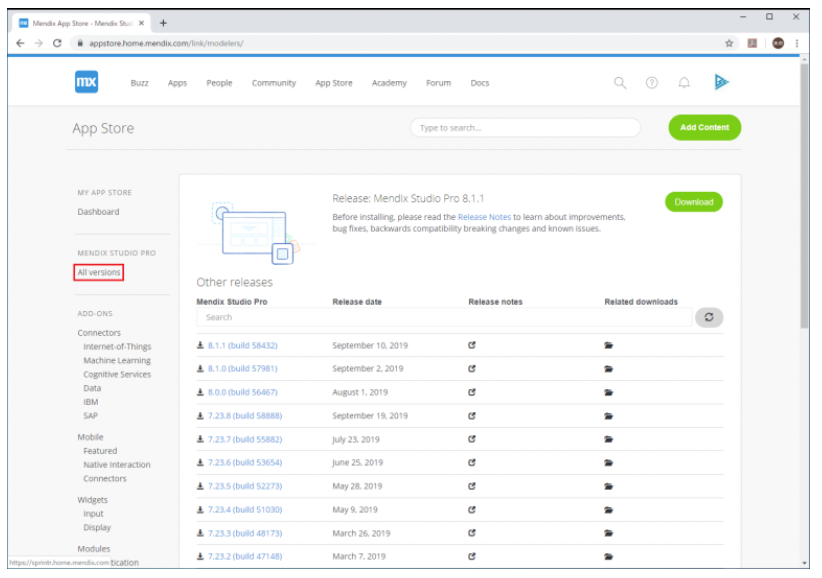
Task: Open release notes icon for 7.23.3
Action: [x=472, y=533]
